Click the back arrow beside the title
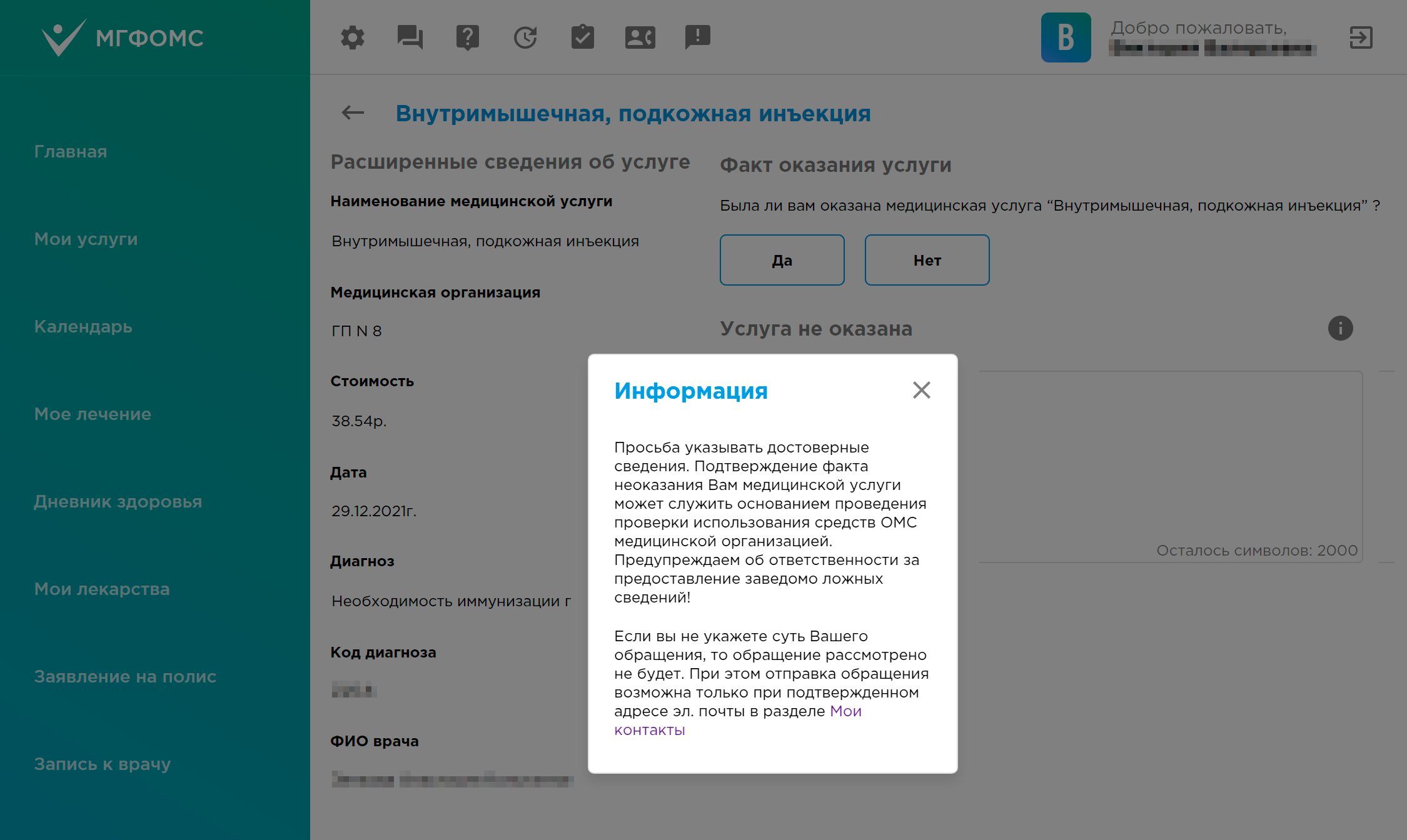 coord(353,113)
